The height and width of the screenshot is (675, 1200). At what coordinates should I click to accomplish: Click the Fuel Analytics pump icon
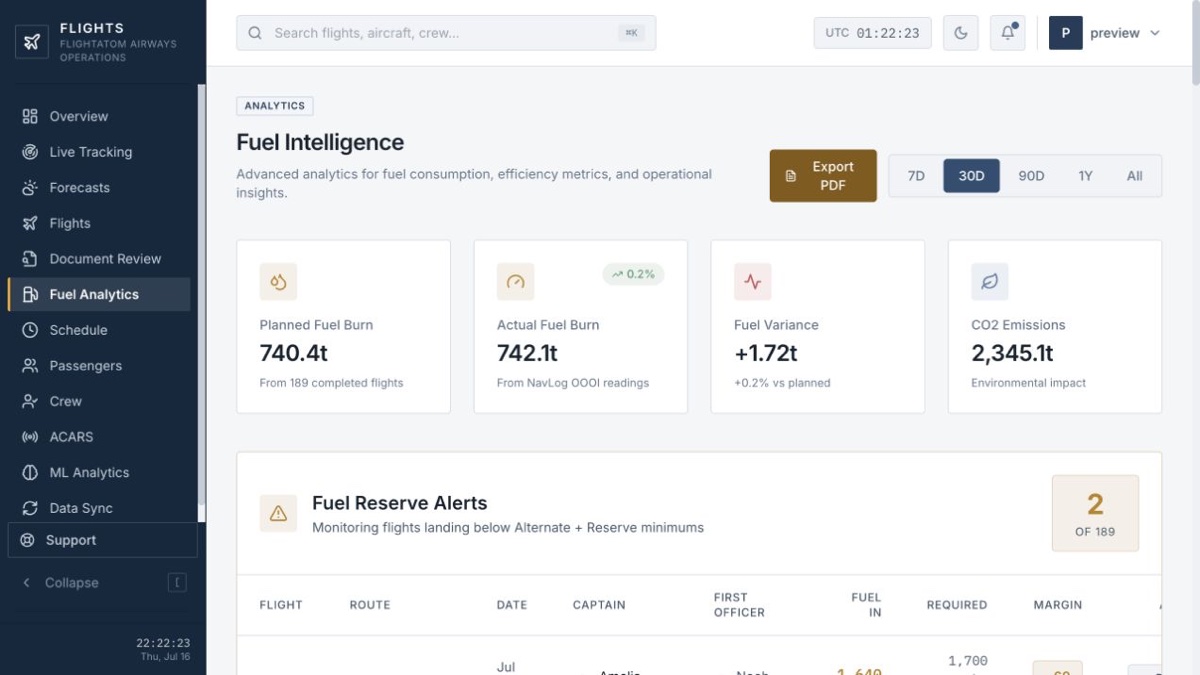click(30, 295)
